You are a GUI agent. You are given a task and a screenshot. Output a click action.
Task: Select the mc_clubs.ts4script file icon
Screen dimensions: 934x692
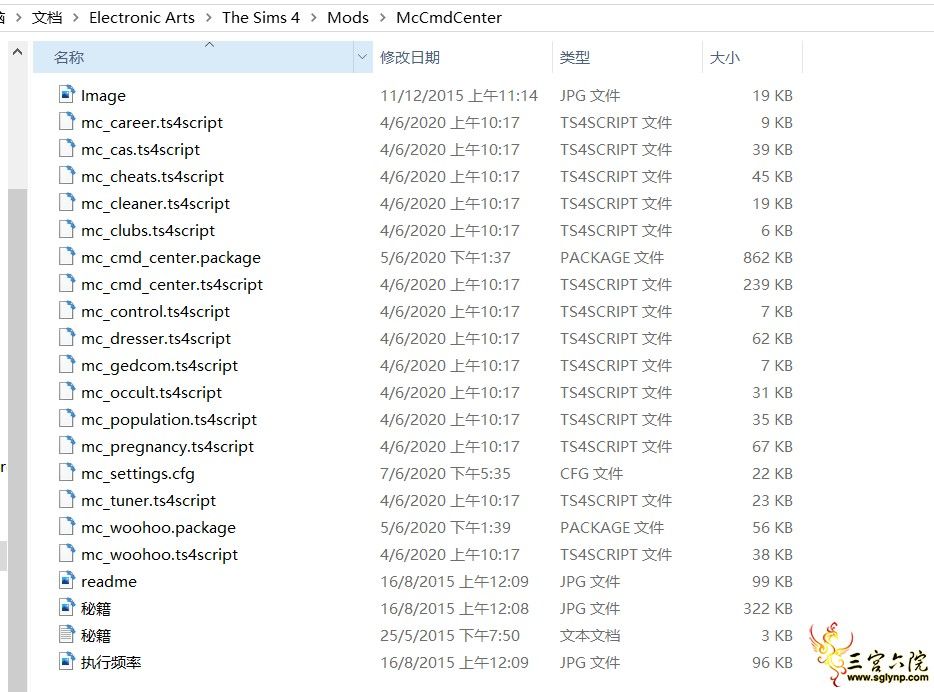point(67,229)
